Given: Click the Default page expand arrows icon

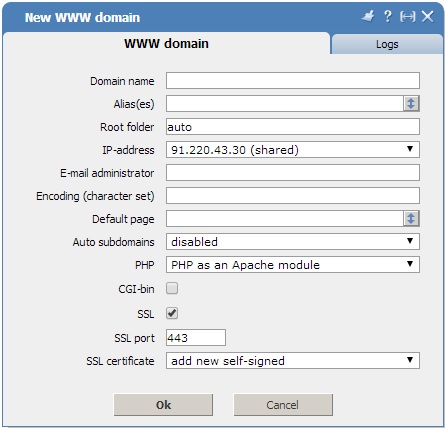Looking at the screenshot, I should click(411, 219).
